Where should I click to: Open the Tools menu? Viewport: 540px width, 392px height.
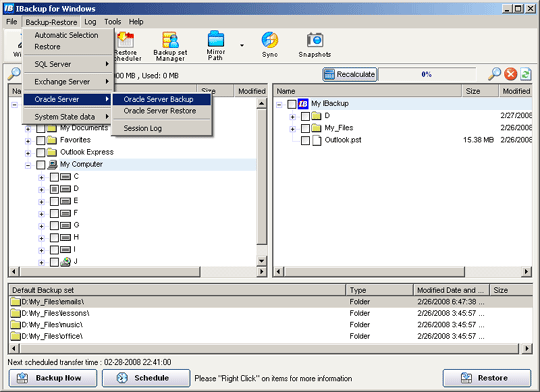coord(113,22)
